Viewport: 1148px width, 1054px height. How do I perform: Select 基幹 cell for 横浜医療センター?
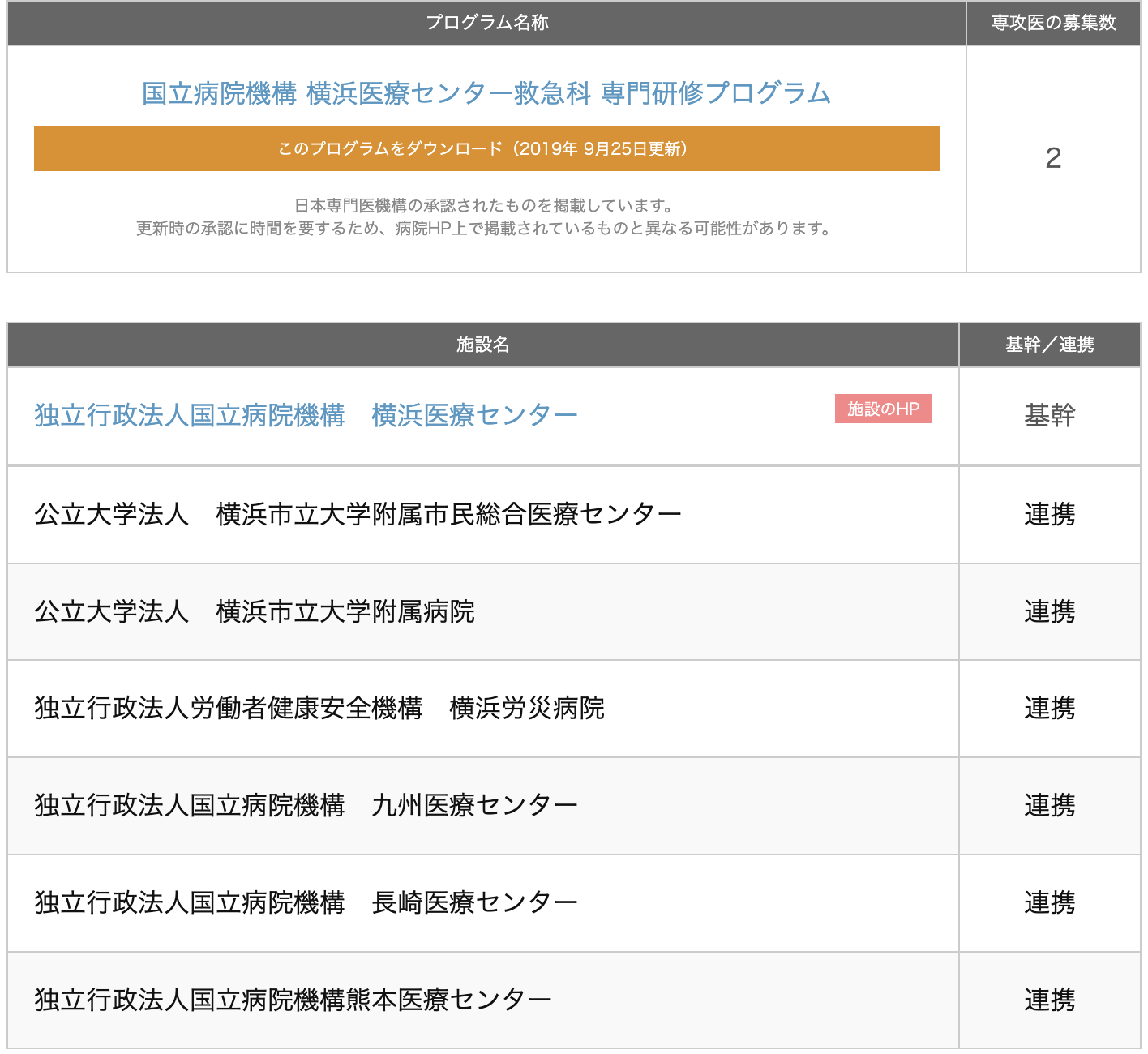click(x=1050, y=415)
